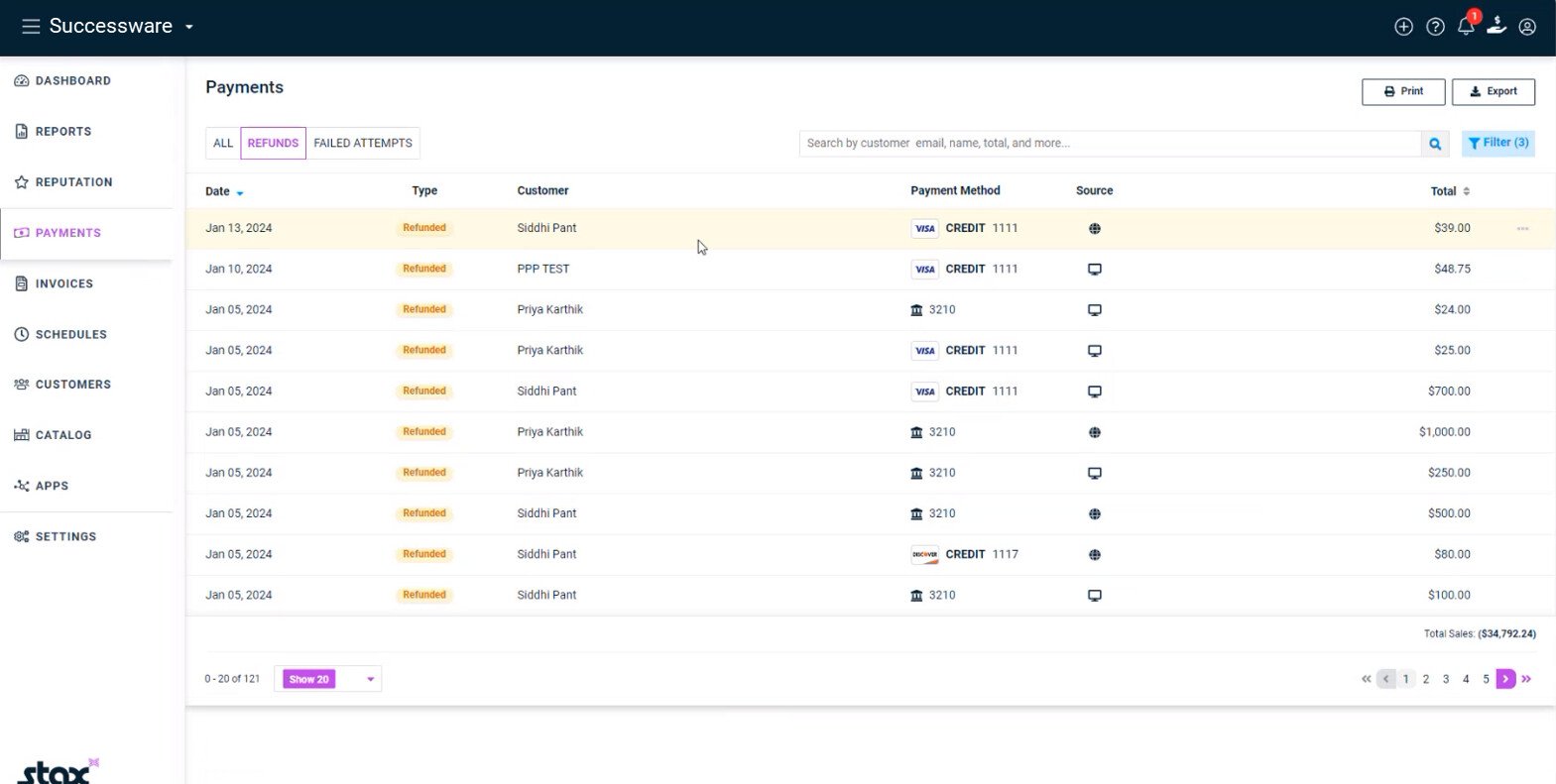Click the Total Sales ($34,792.24) summary

(1480, 634)
